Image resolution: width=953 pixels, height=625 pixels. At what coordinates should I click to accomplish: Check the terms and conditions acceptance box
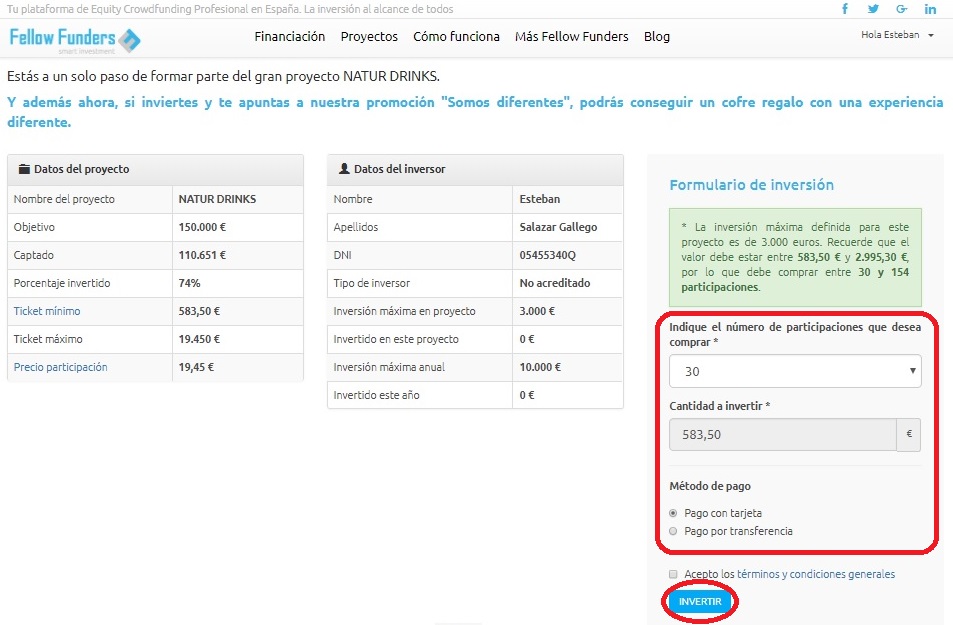(674, 574)
